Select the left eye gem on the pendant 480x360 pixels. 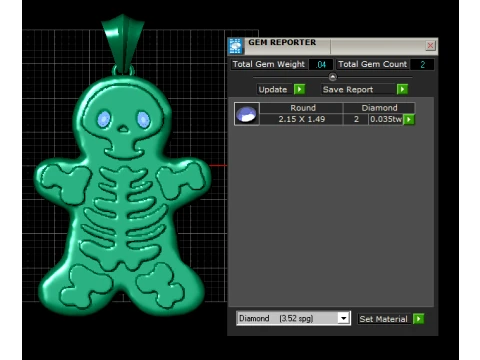pos(104,119)
